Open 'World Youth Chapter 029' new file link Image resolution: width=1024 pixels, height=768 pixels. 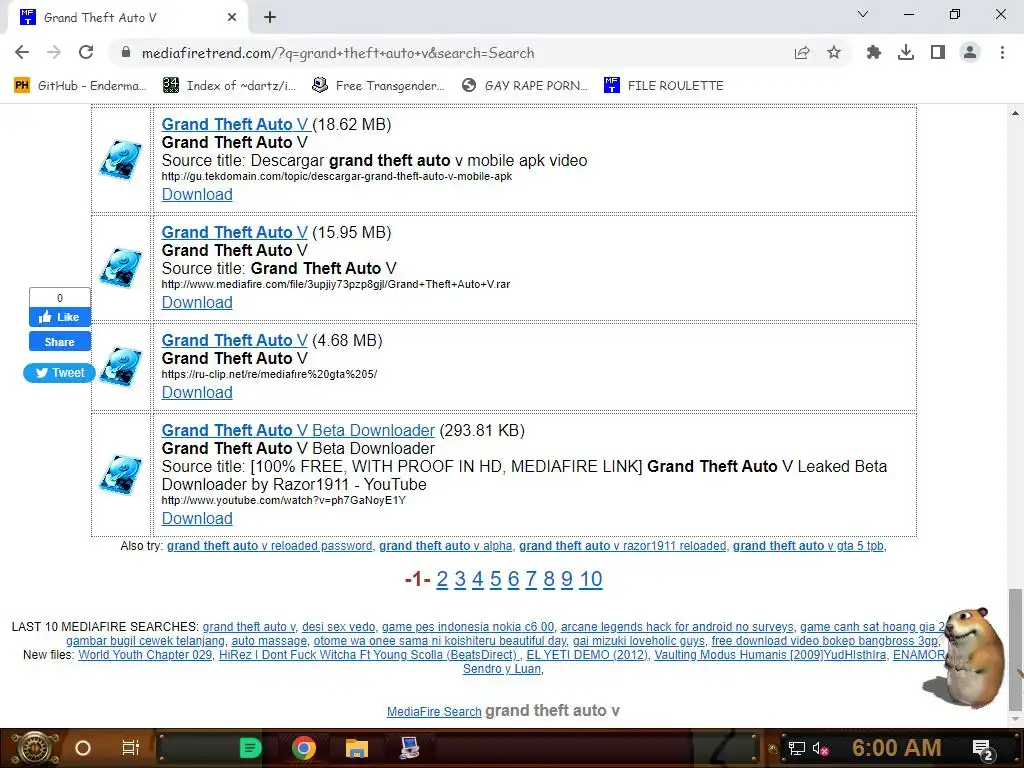145,655
